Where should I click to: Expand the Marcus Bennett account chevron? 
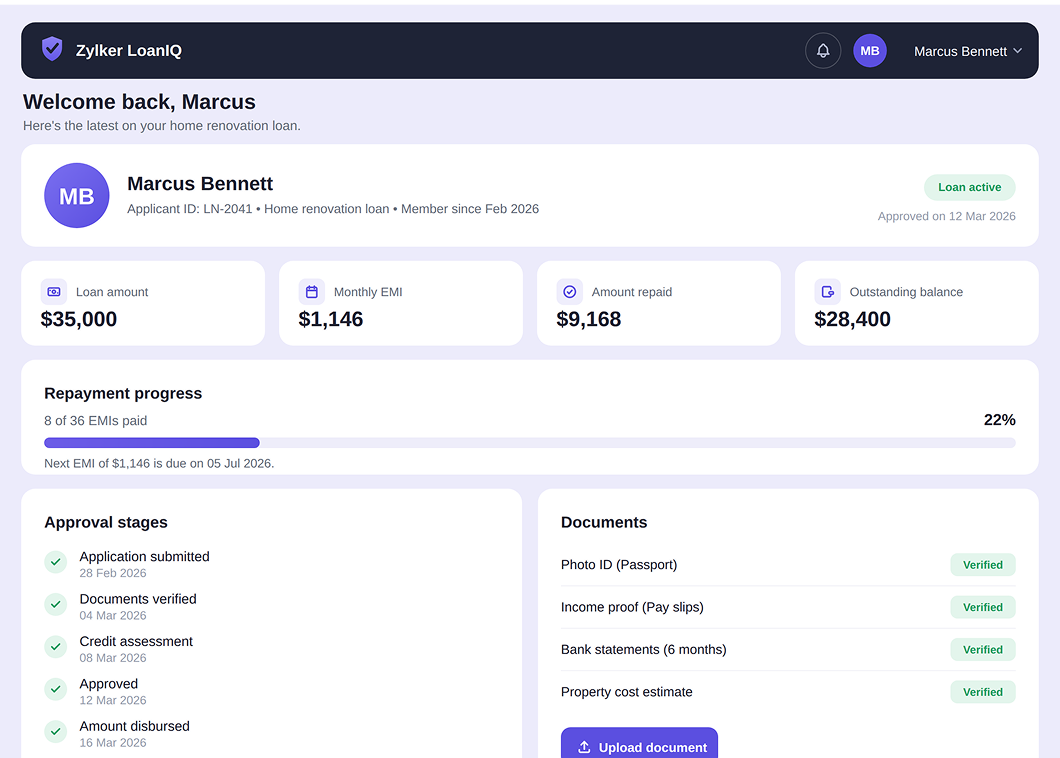pyautogui.click(x=1017, y=51)
